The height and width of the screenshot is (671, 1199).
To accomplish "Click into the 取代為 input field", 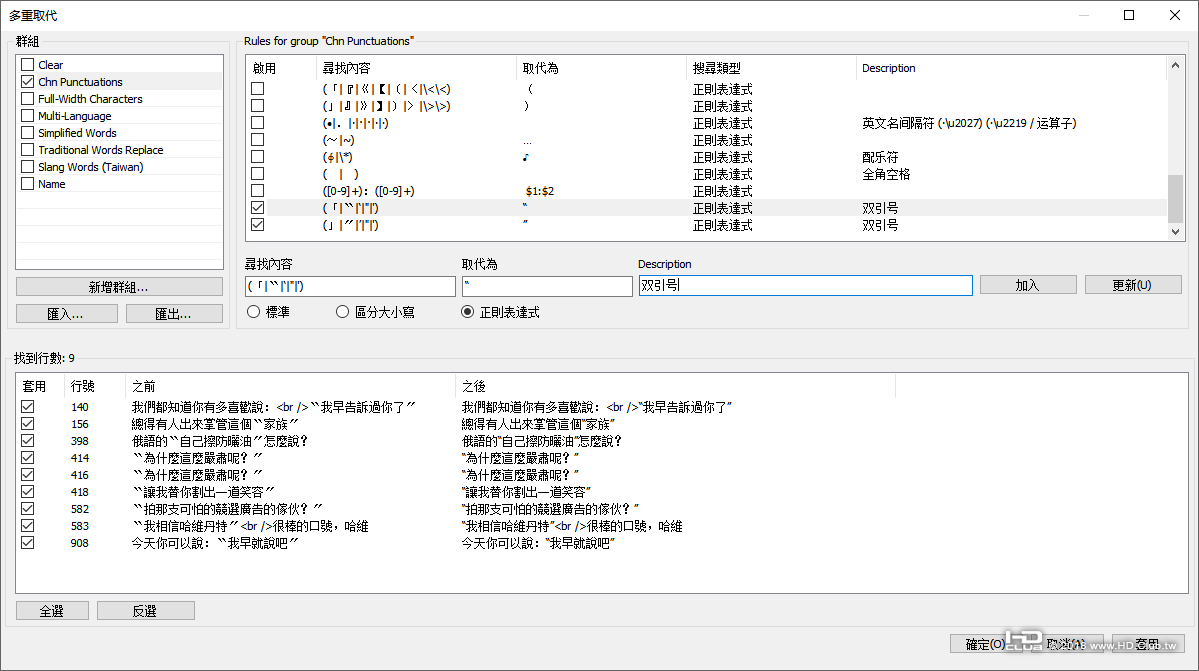I will coord(547,286).
